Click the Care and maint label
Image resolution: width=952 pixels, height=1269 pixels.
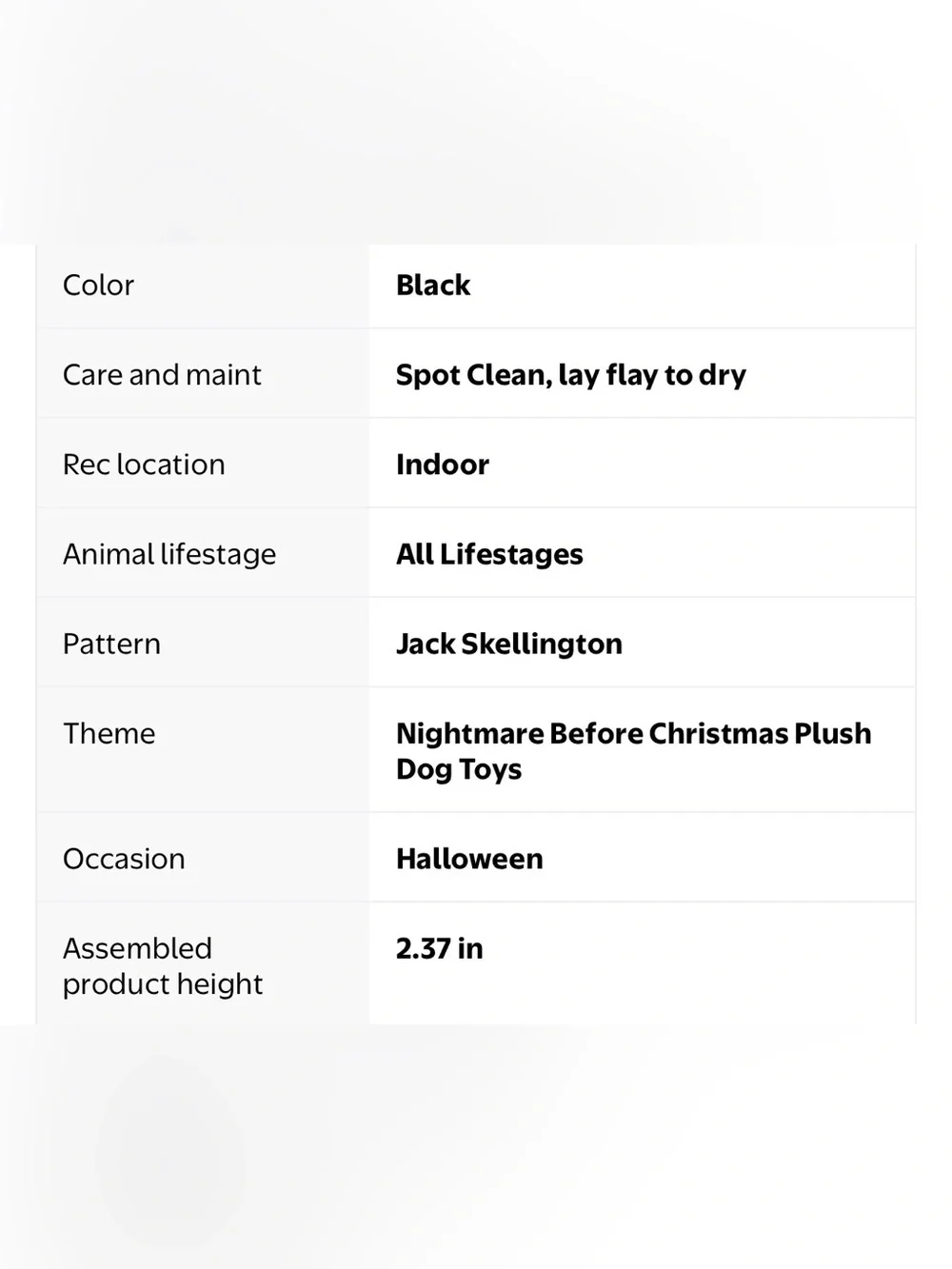coord(162,374)
